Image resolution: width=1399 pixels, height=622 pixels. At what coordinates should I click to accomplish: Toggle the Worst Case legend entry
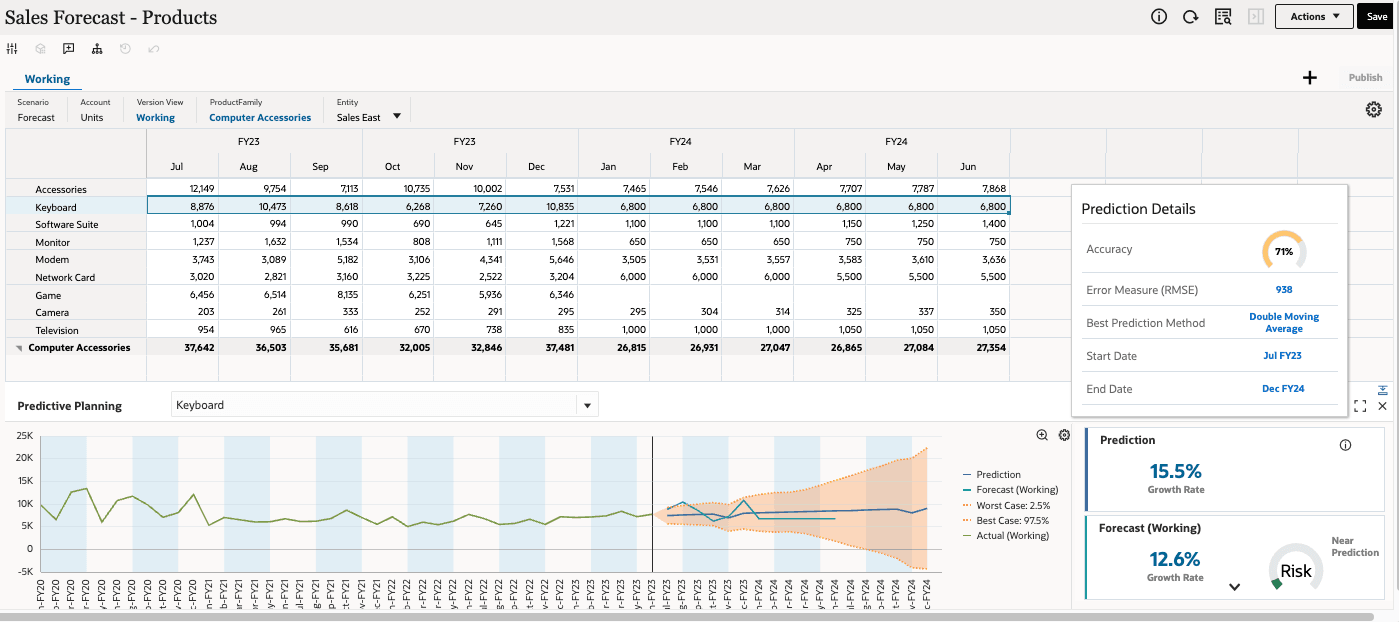[x=1010, y=505]
